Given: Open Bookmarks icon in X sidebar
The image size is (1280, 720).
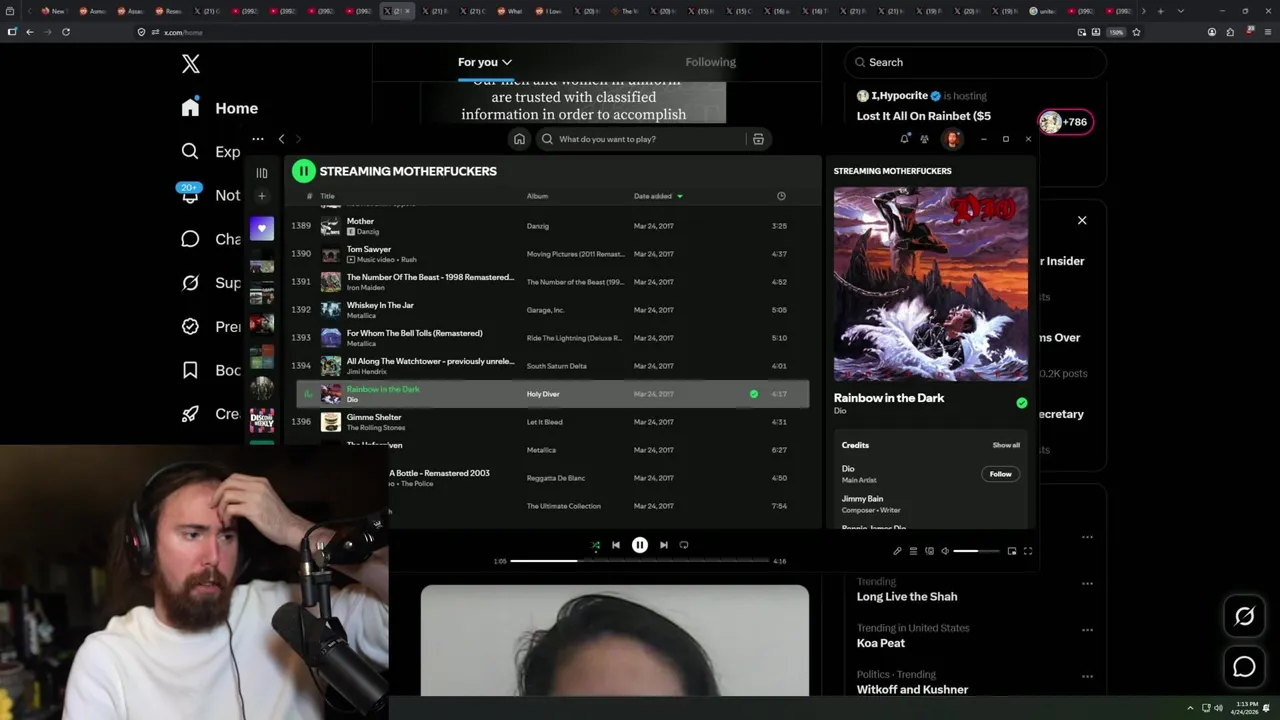Looking at the screenshot, I should (190, 370).
